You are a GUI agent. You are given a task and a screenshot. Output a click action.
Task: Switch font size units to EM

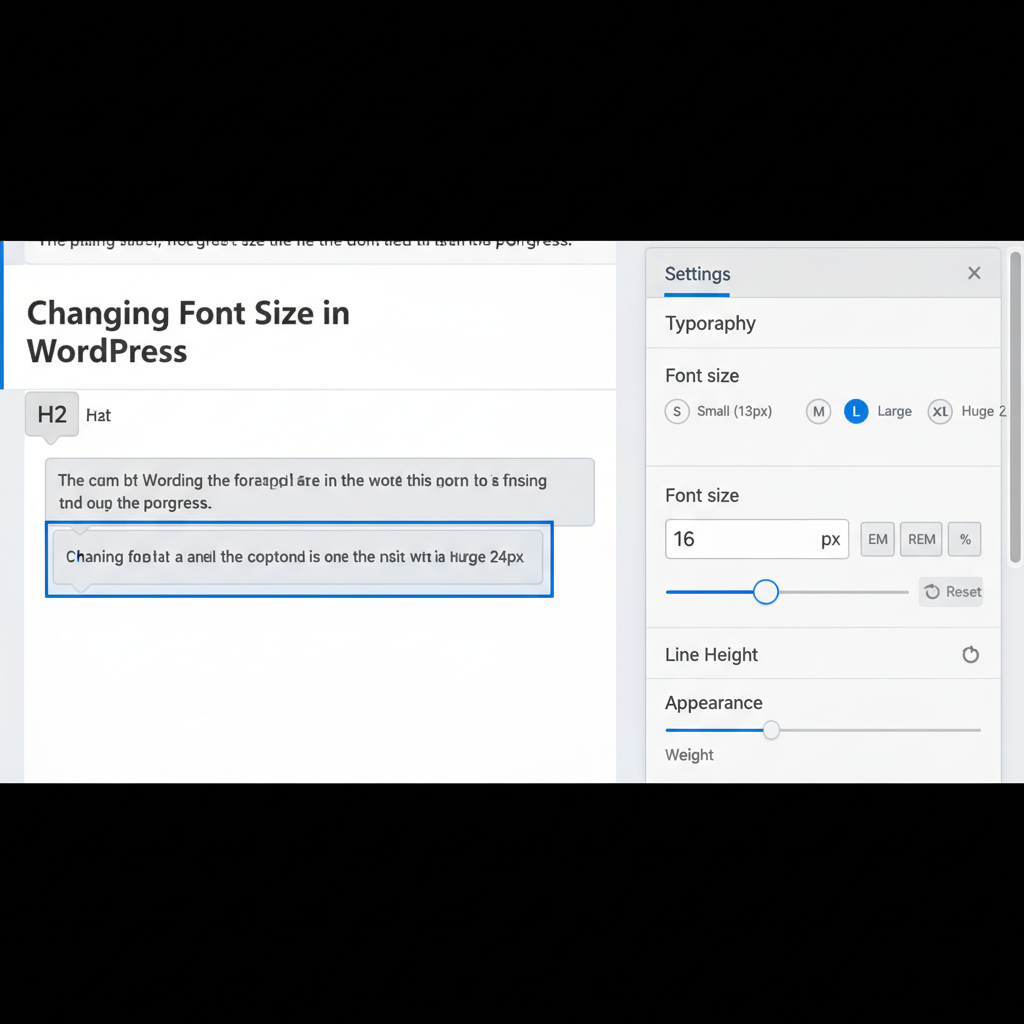pos(877,539)
